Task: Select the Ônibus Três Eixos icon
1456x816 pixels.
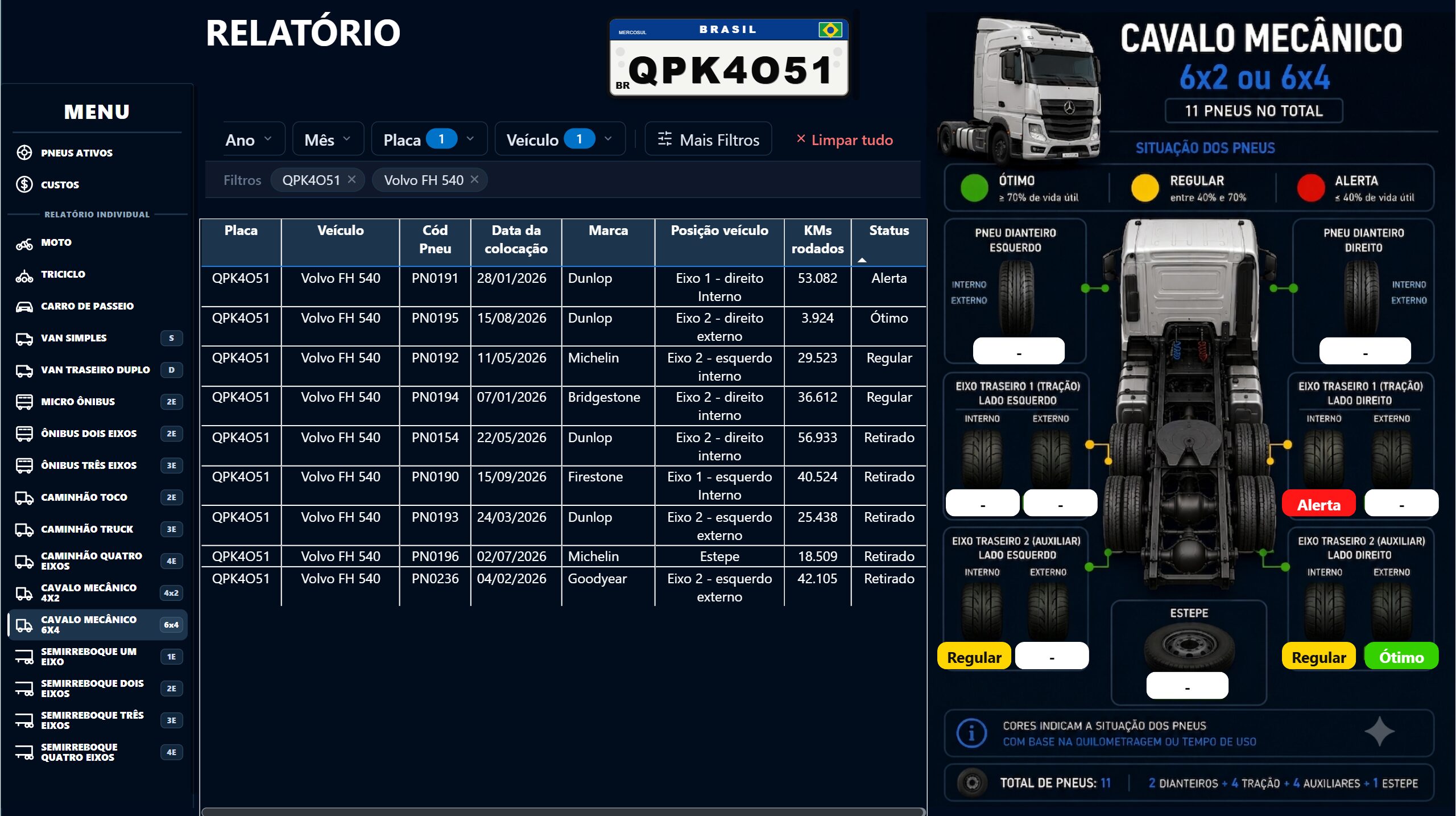Action: (x=24, y=465)
